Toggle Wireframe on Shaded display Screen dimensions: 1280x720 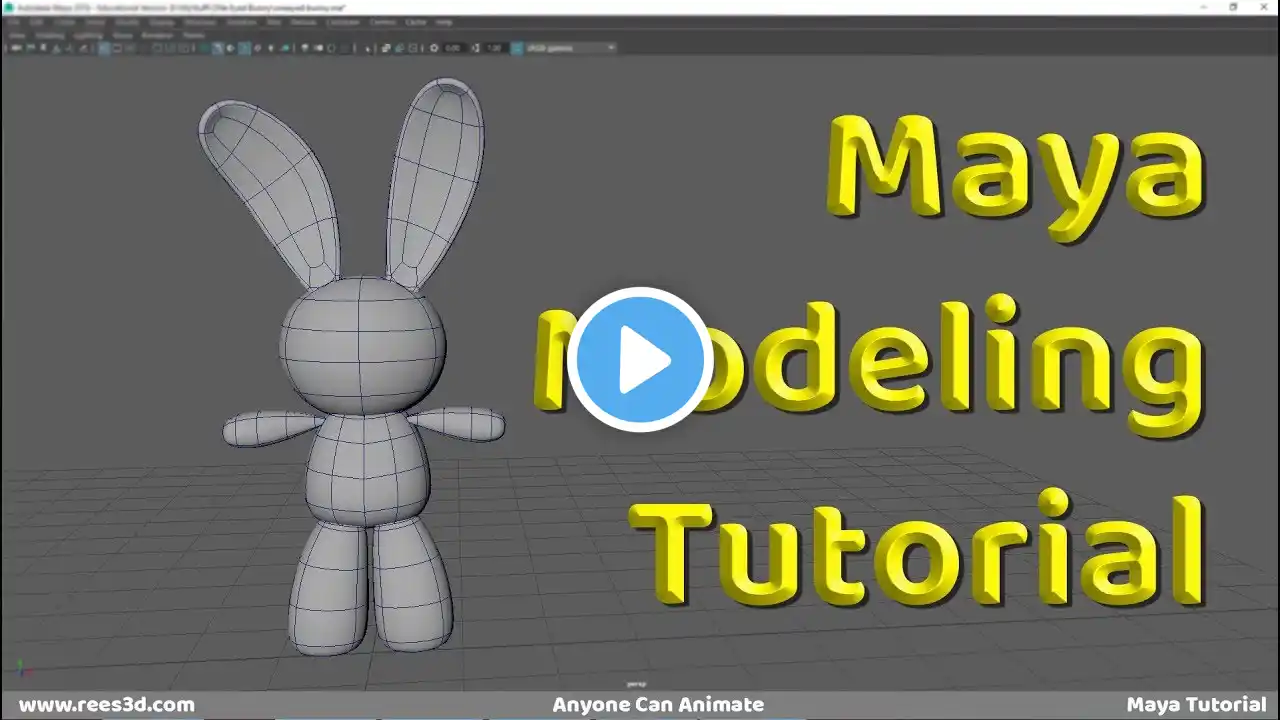pyautogui.click(x=242, y=47)
